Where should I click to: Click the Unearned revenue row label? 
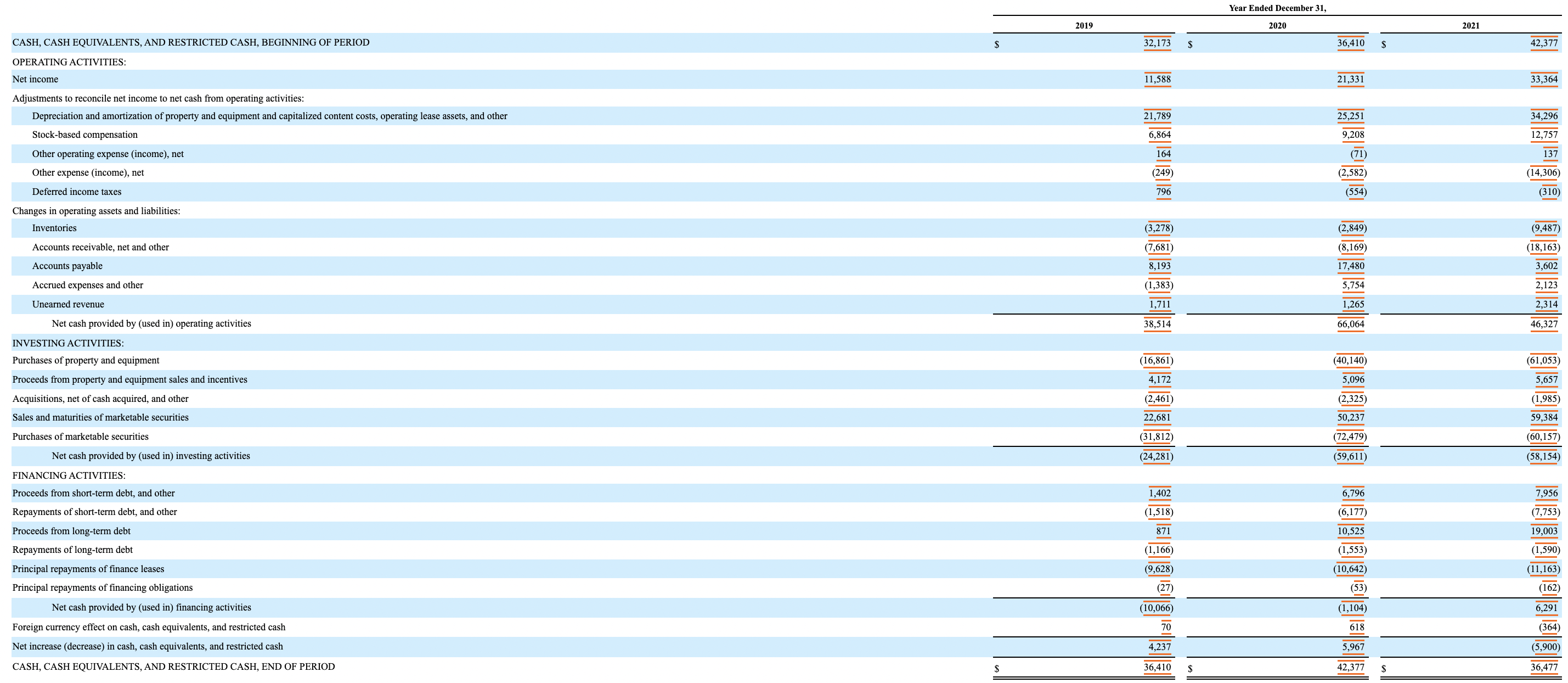68,304
